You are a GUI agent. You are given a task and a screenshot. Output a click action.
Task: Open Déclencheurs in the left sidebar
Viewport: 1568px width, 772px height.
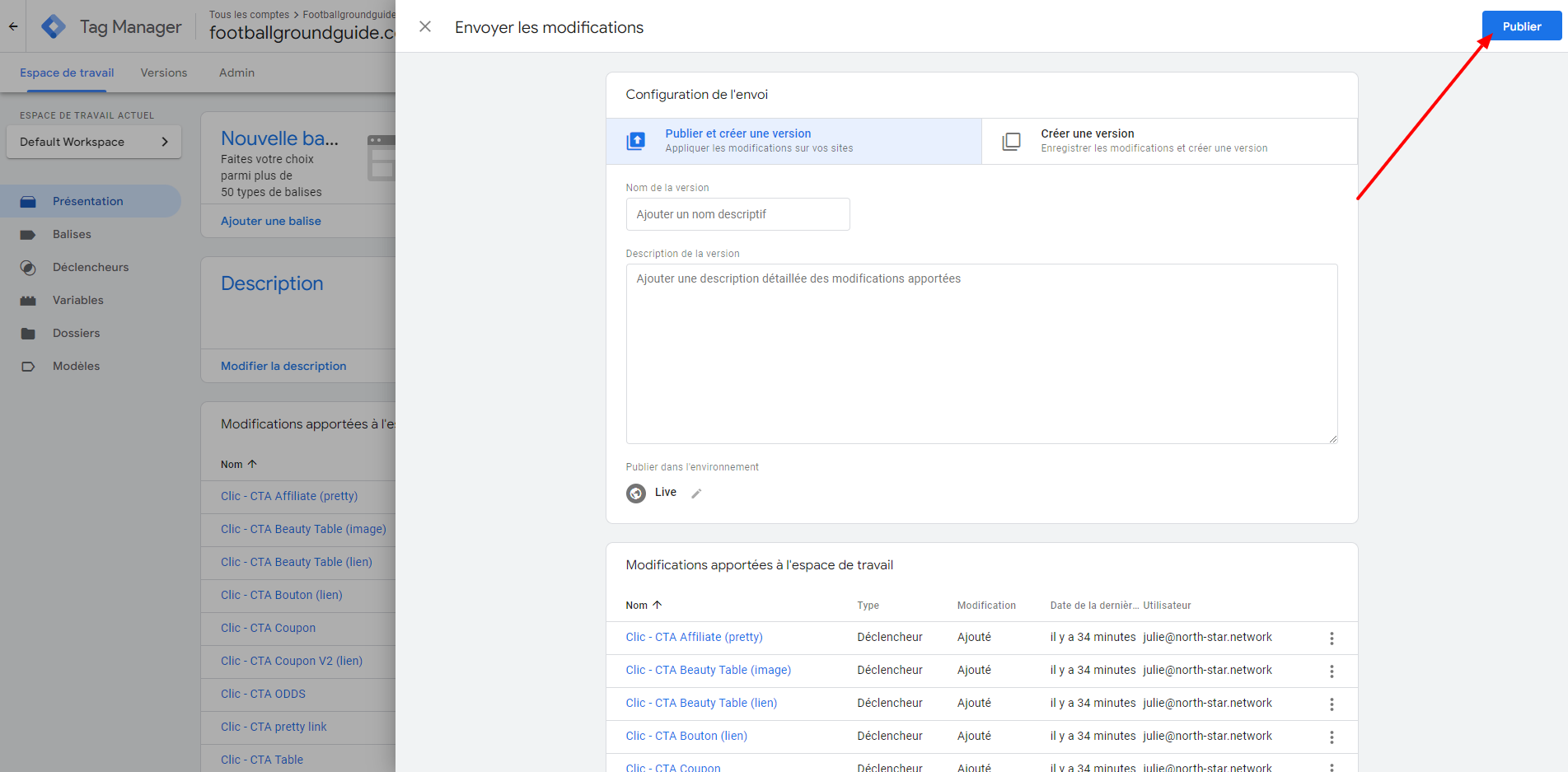[x=91, y=267]
